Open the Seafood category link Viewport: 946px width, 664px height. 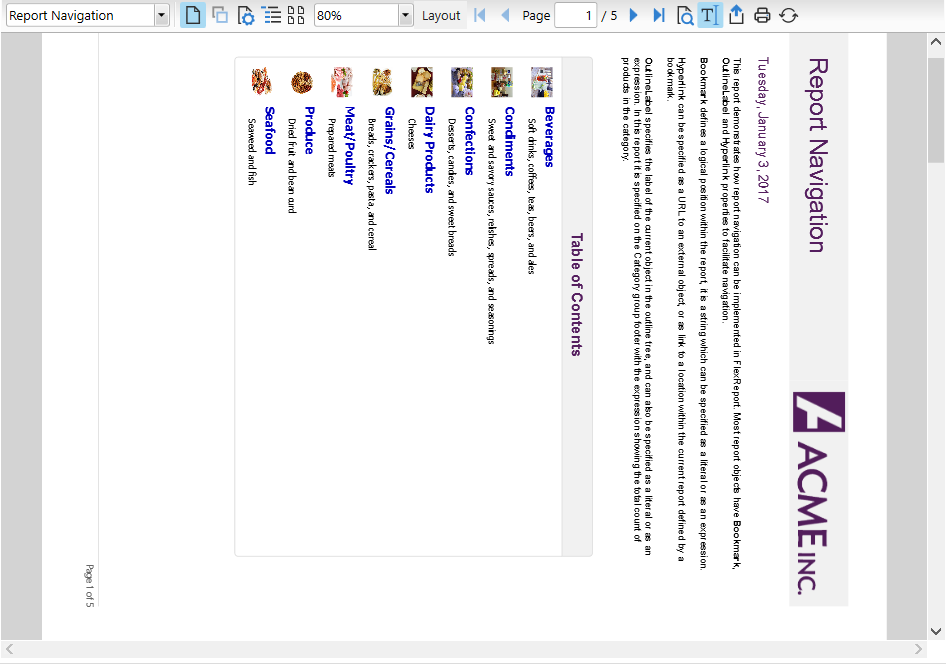tap(269, 130)
